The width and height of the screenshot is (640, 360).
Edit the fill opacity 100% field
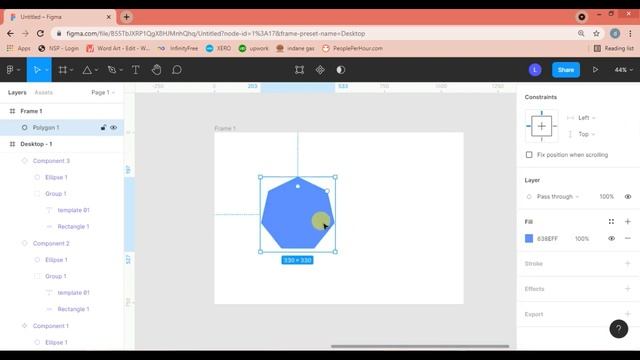coord(582,238)
